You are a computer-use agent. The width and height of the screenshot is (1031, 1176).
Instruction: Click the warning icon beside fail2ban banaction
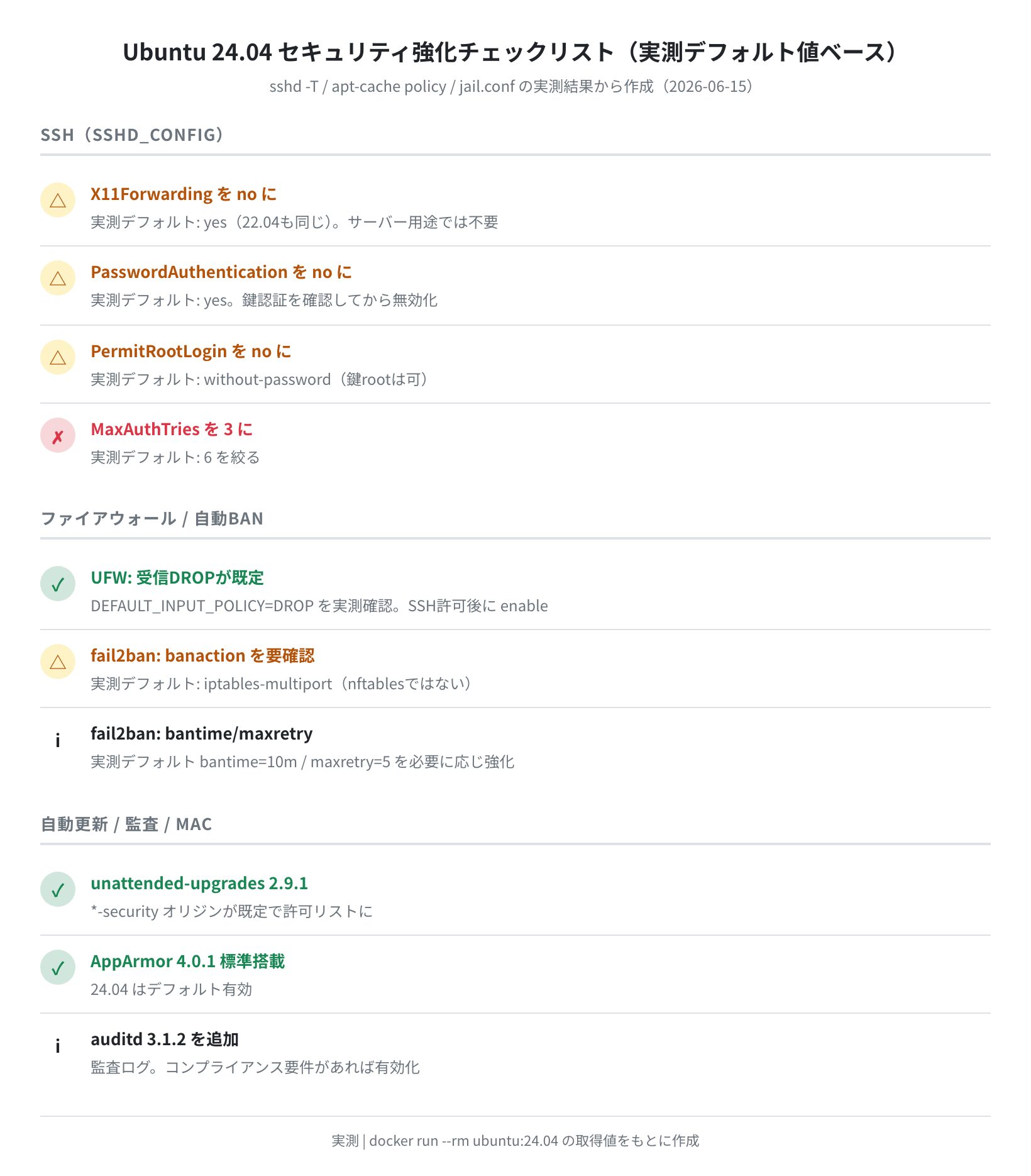tap(58, 662)
